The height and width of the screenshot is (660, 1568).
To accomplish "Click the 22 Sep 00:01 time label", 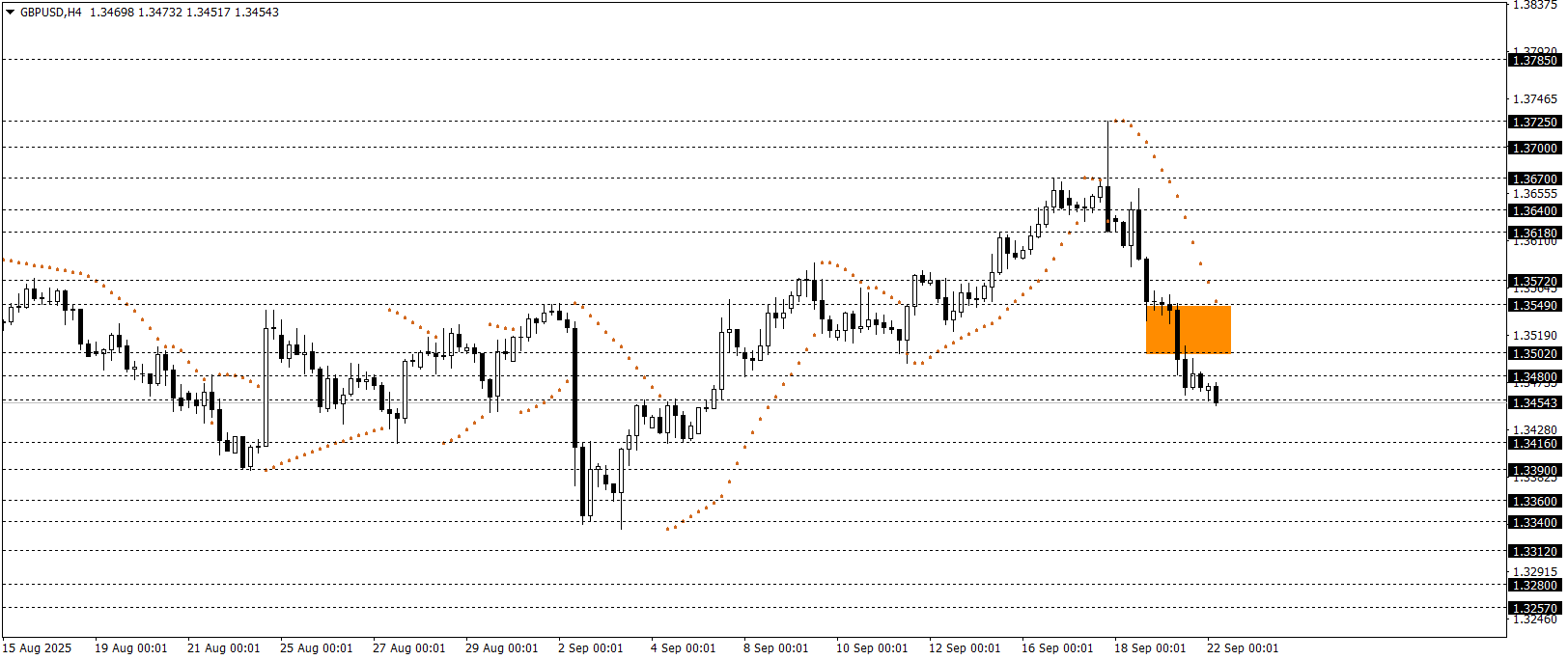I will tap(1243, 647).
